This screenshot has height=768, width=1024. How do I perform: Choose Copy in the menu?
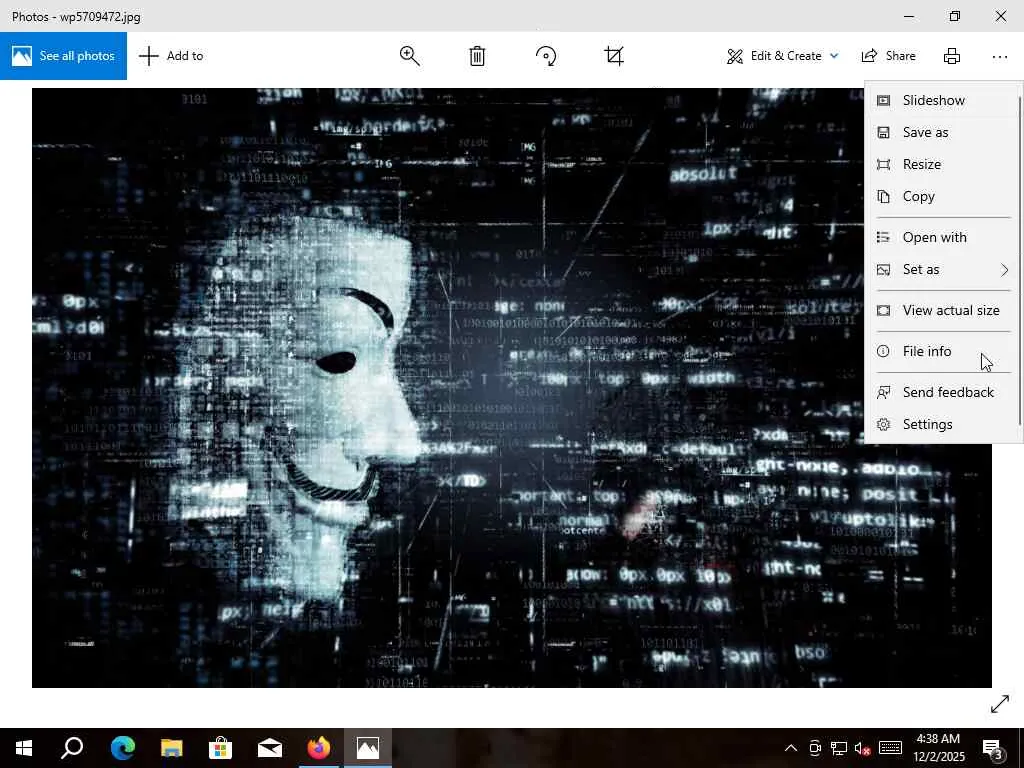pyautogui.click(x=941, y=197)
